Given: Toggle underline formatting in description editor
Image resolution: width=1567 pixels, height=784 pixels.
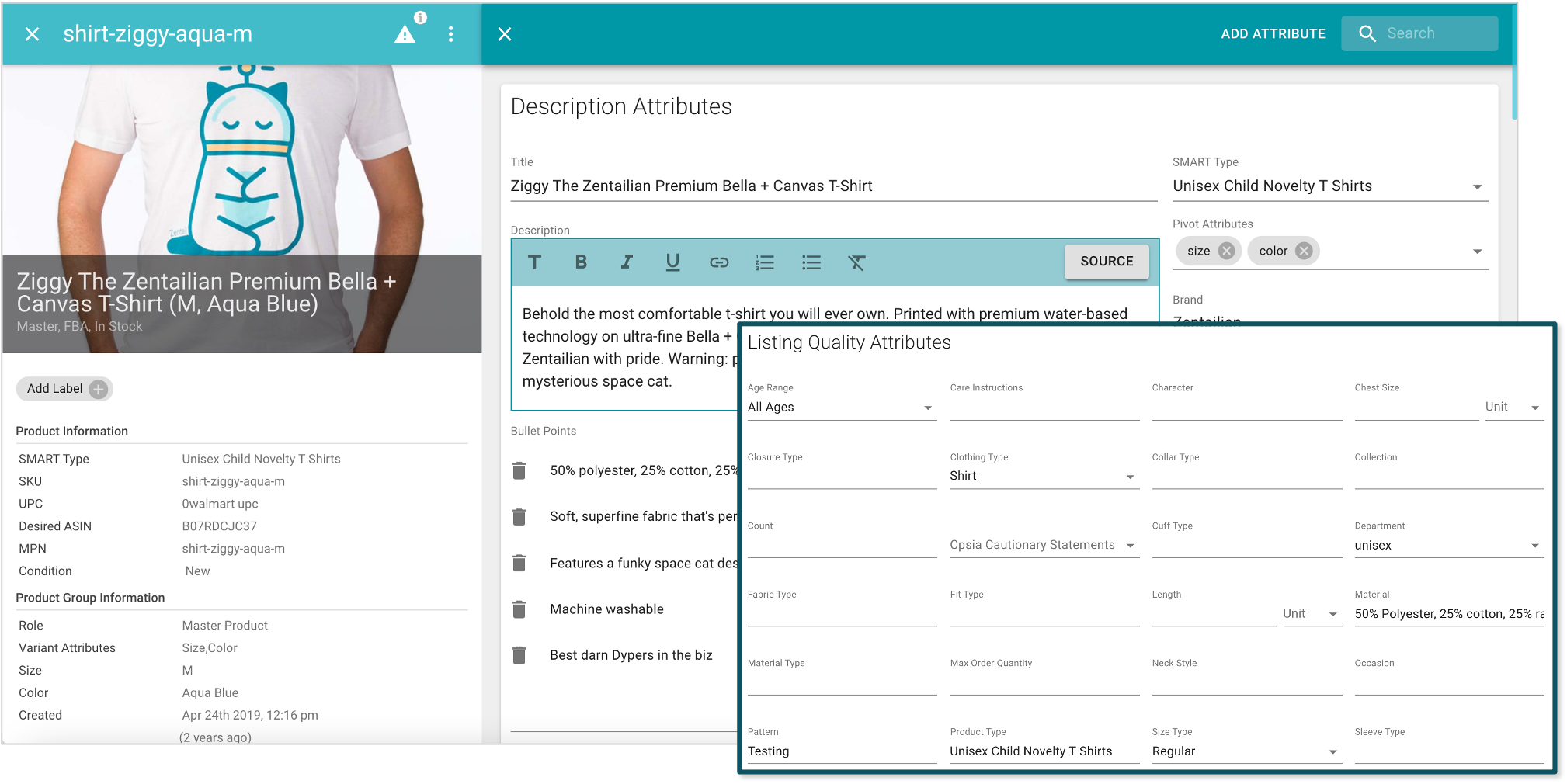Looking at the screenshot, I should pos(672,262).
